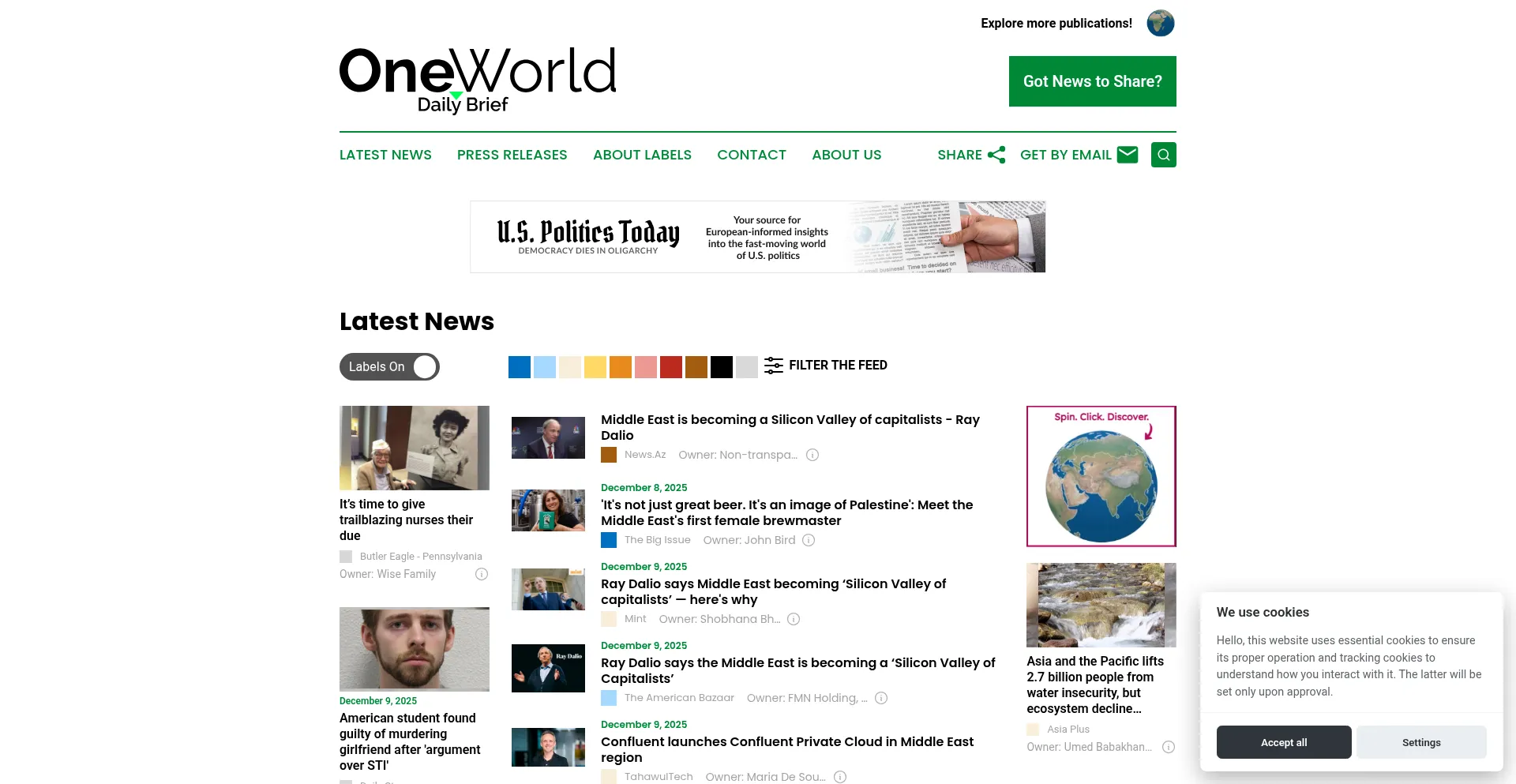Open the Confluent article thumbnail
The width and height of the screenshot is (1516, 784).
[548, 747]
